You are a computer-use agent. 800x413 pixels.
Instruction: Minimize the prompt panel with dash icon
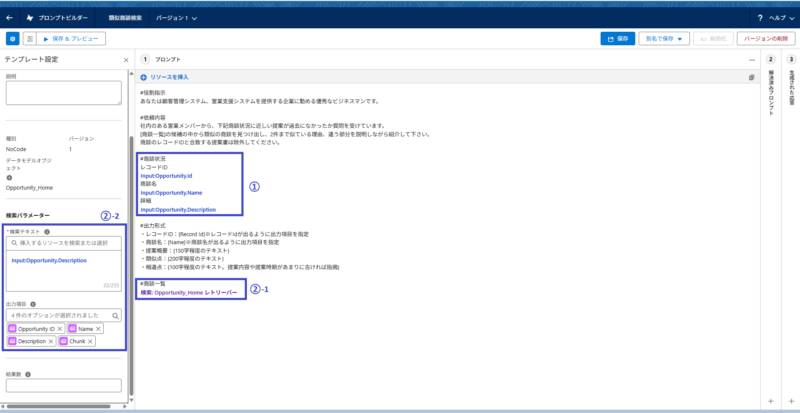pos(751,60)
